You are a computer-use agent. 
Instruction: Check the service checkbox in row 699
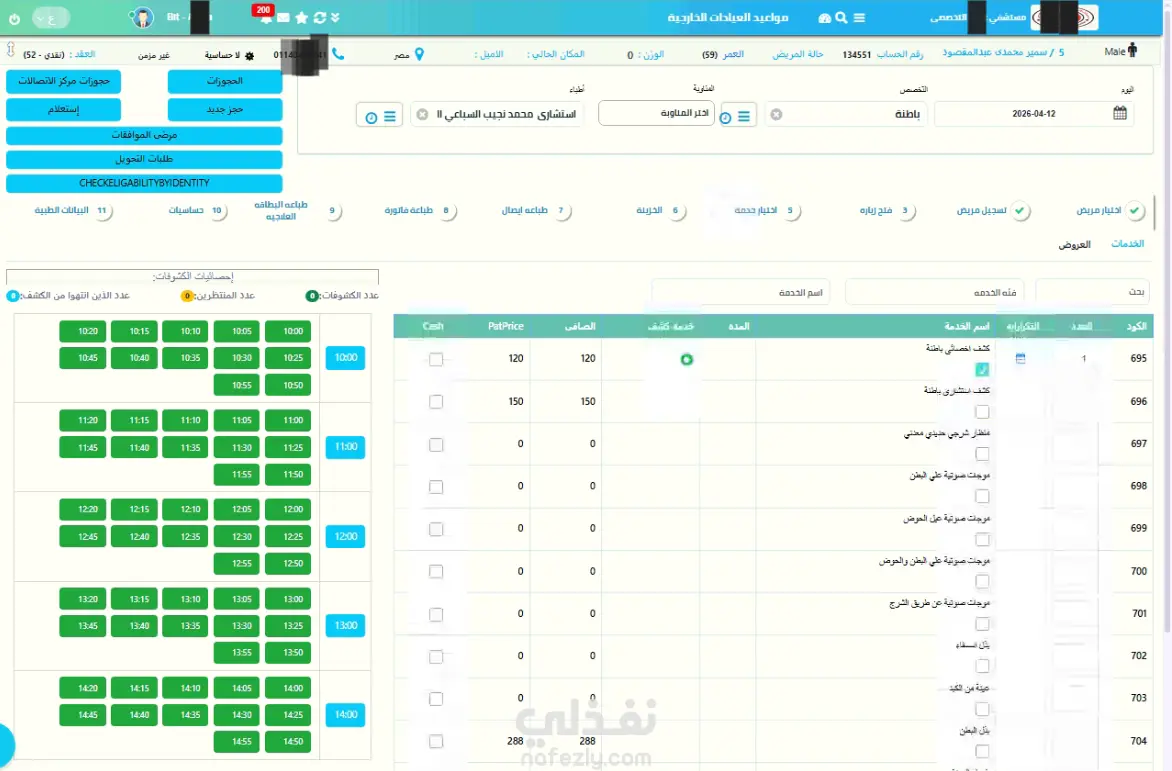[982, 539]
